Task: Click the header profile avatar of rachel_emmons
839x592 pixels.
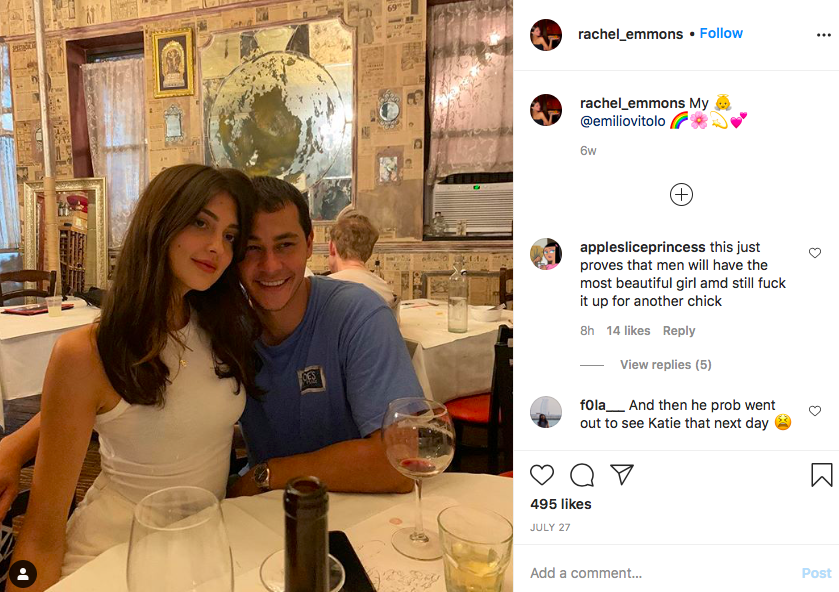Action: coord(546,35)
